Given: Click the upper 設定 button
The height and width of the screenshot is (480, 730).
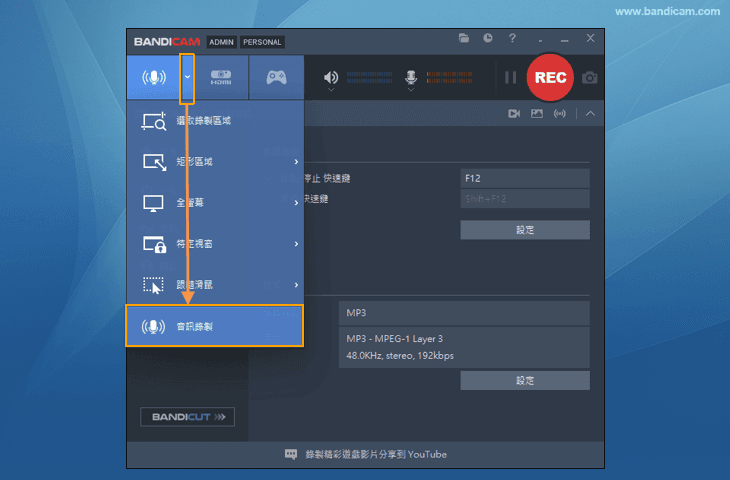Looking at the screenshot, I should pyautogui.click(x=525, y=230).
